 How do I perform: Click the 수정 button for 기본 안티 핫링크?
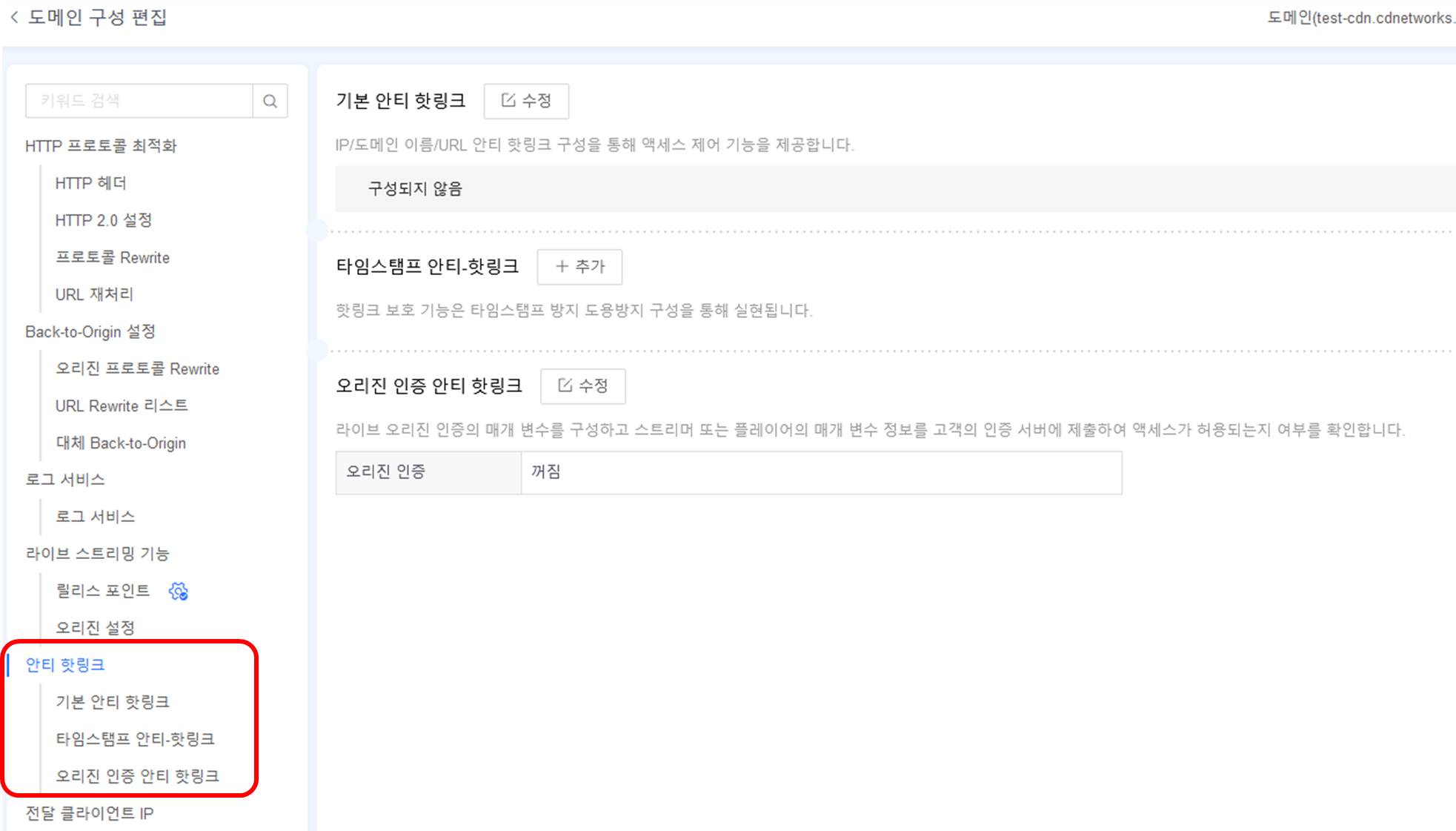pos(526,102)
